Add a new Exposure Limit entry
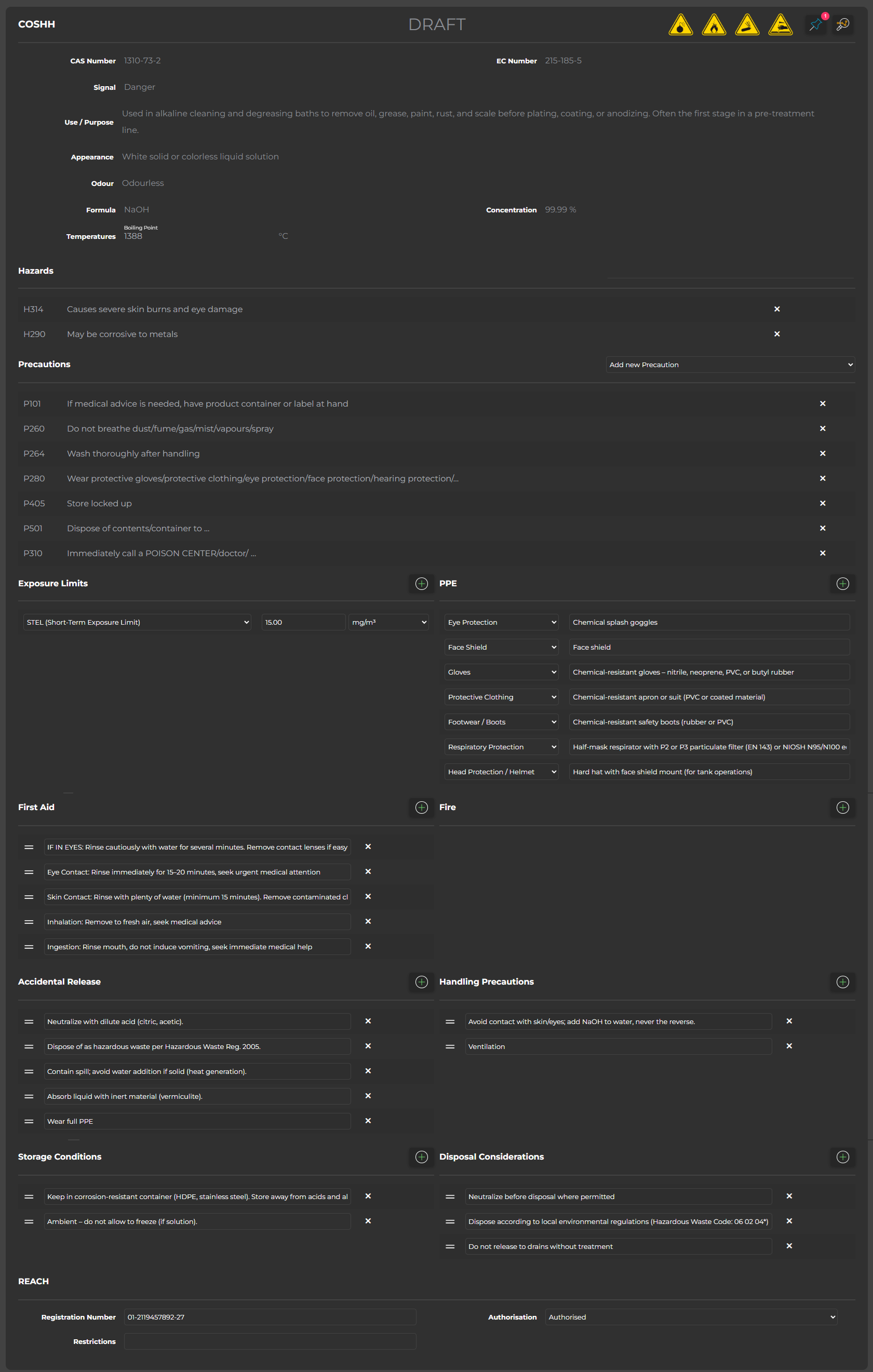This screenshot has width=873, height=1372. (422, 584)
